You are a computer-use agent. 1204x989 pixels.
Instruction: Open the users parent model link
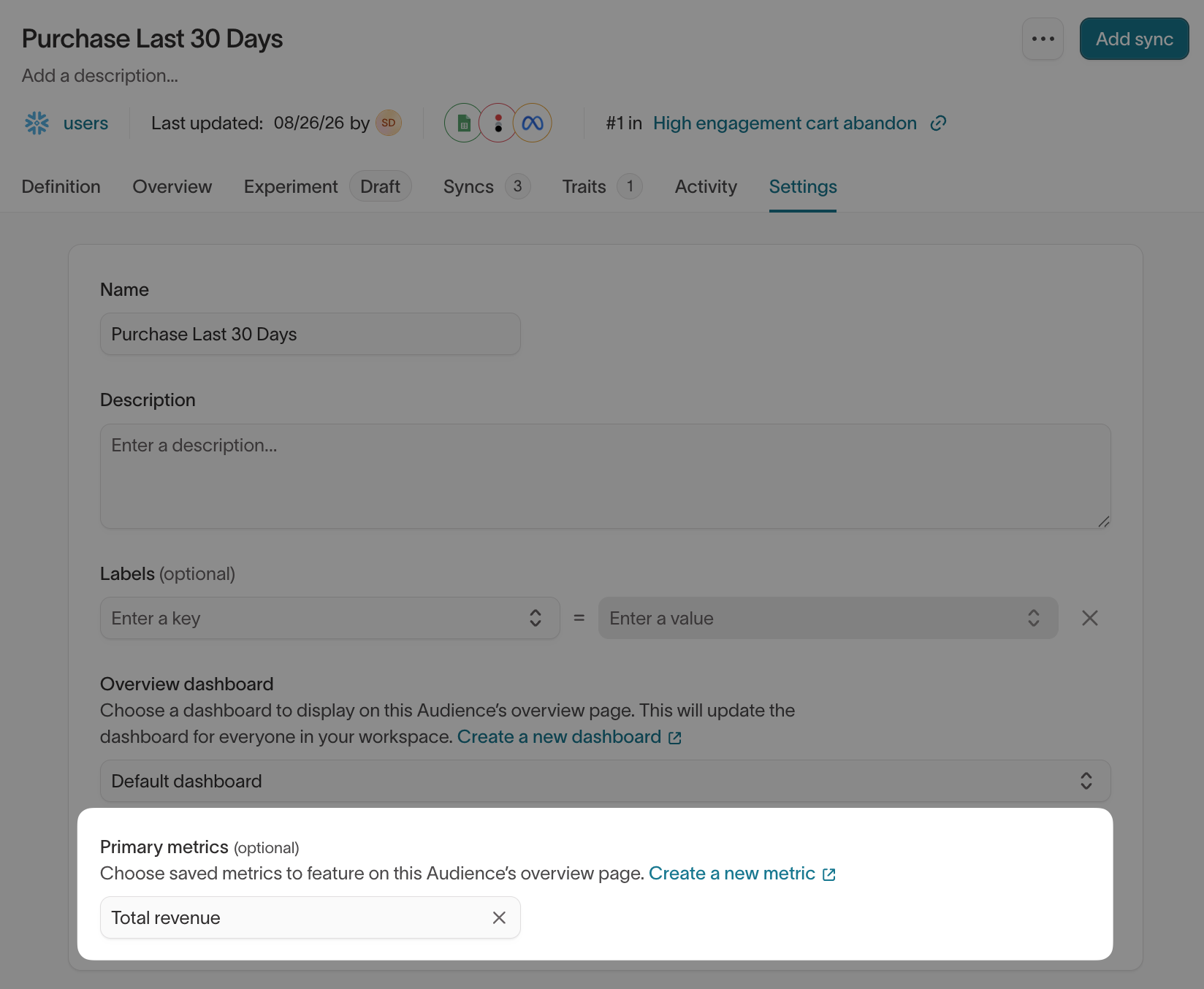pos(85,123)
